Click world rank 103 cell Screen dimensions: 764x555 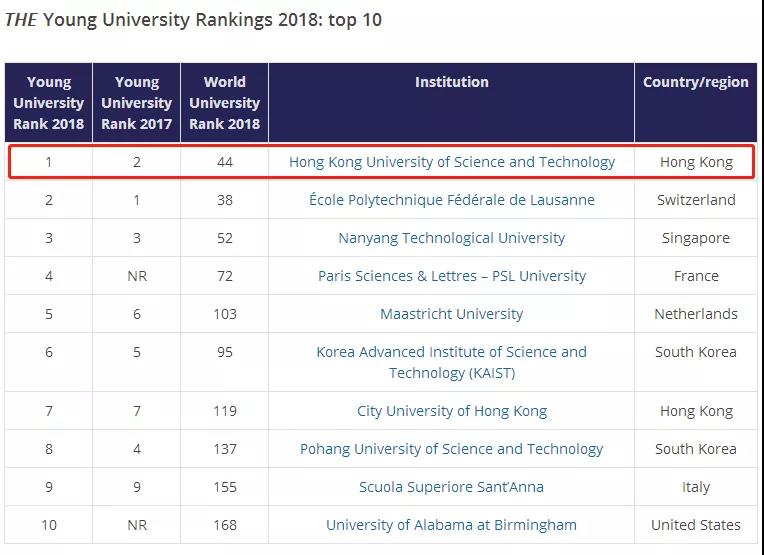point(225,314)
